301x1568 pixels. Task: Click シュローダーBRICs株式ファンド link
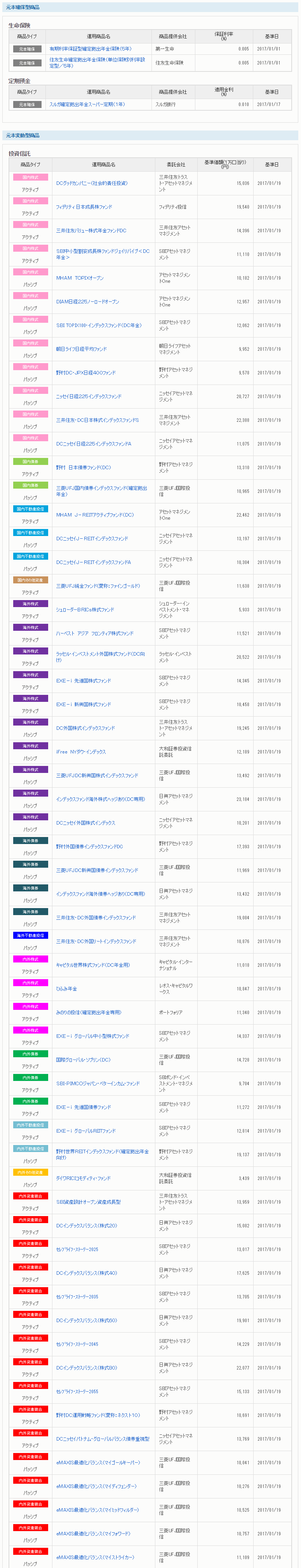[x=85, y=610]
